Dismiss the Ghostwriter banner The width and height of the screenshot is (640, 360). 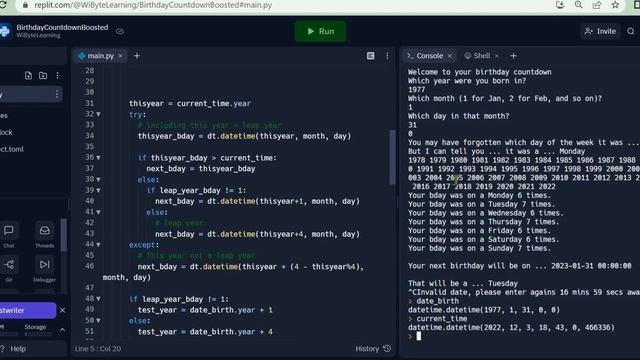(x=62, y=310)
